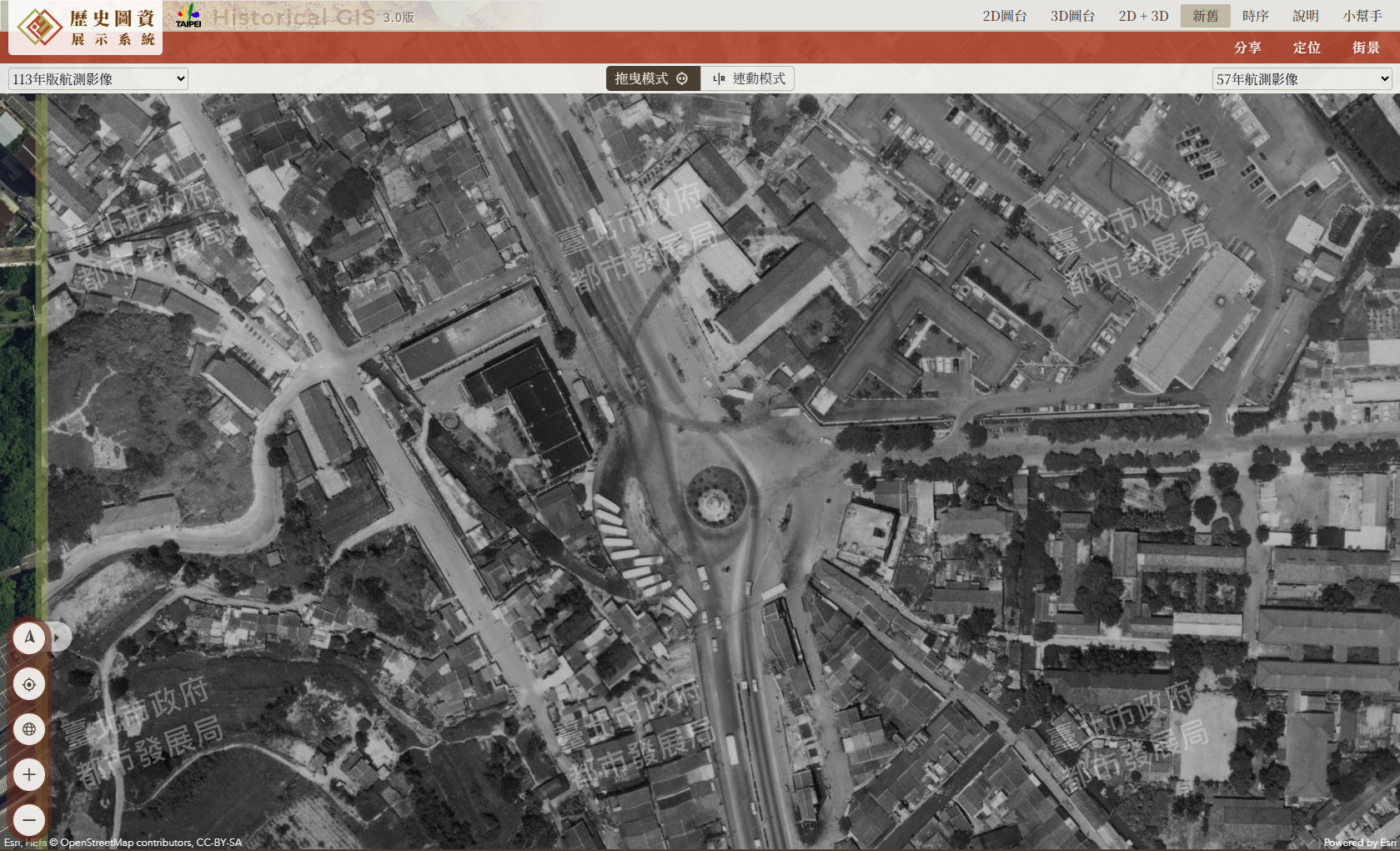Expand the compass side arrow
This screenshot has width=1400, height=851.
pos(58,637)
